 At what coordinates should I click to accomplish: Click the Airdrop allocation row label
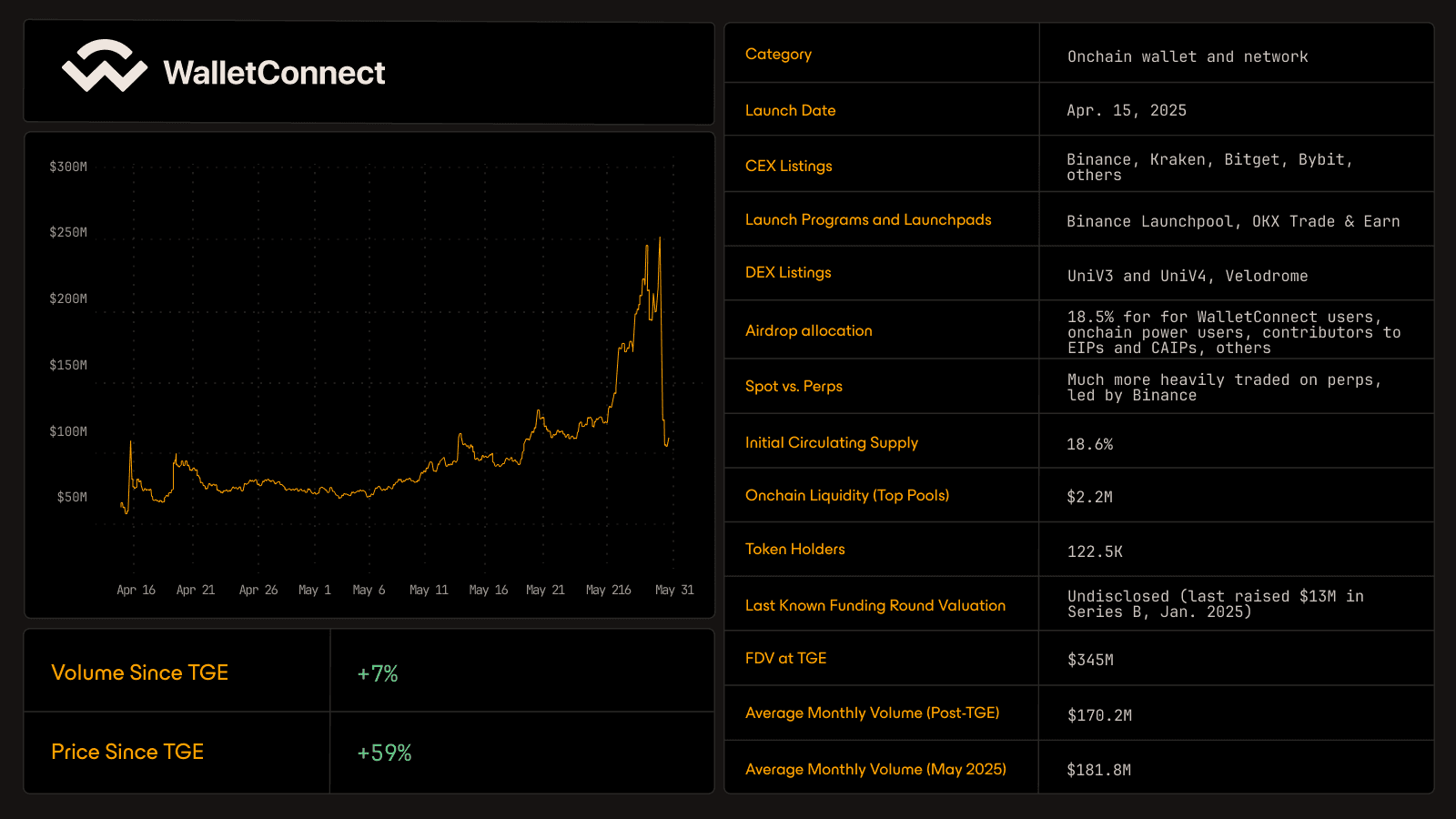pos(809,330)
